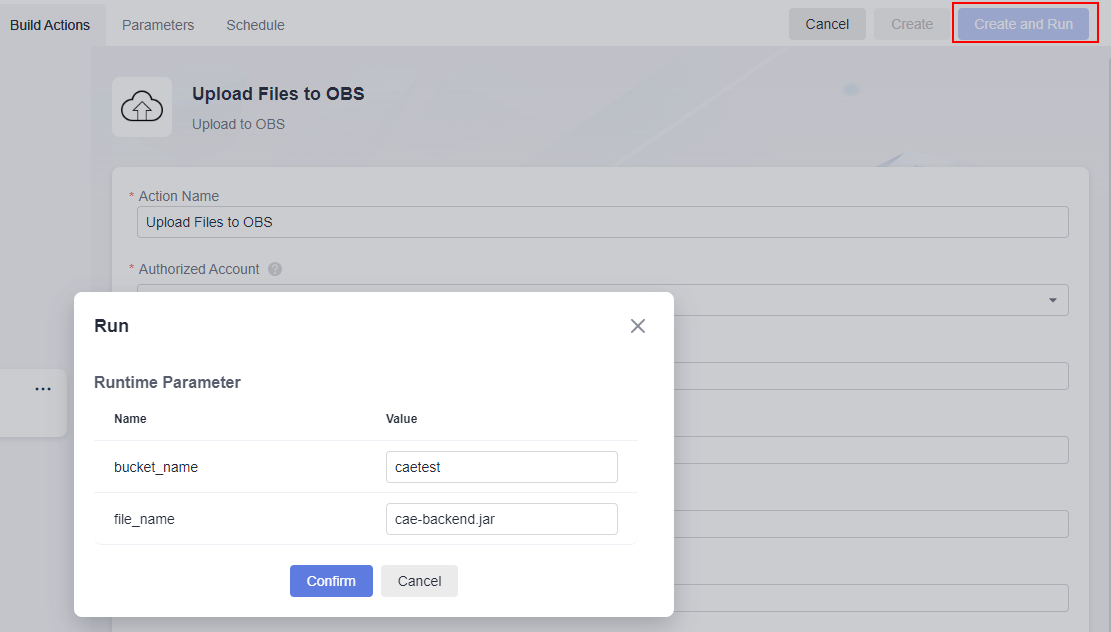Click the top toolbar Cancel button

(x=827, y=24)
